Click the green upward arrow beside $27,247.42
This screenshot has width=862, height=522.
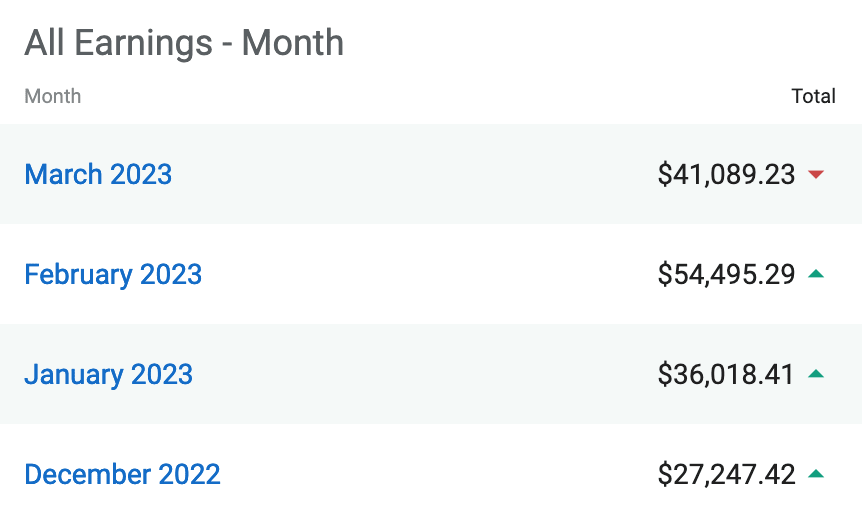point(816,474)
